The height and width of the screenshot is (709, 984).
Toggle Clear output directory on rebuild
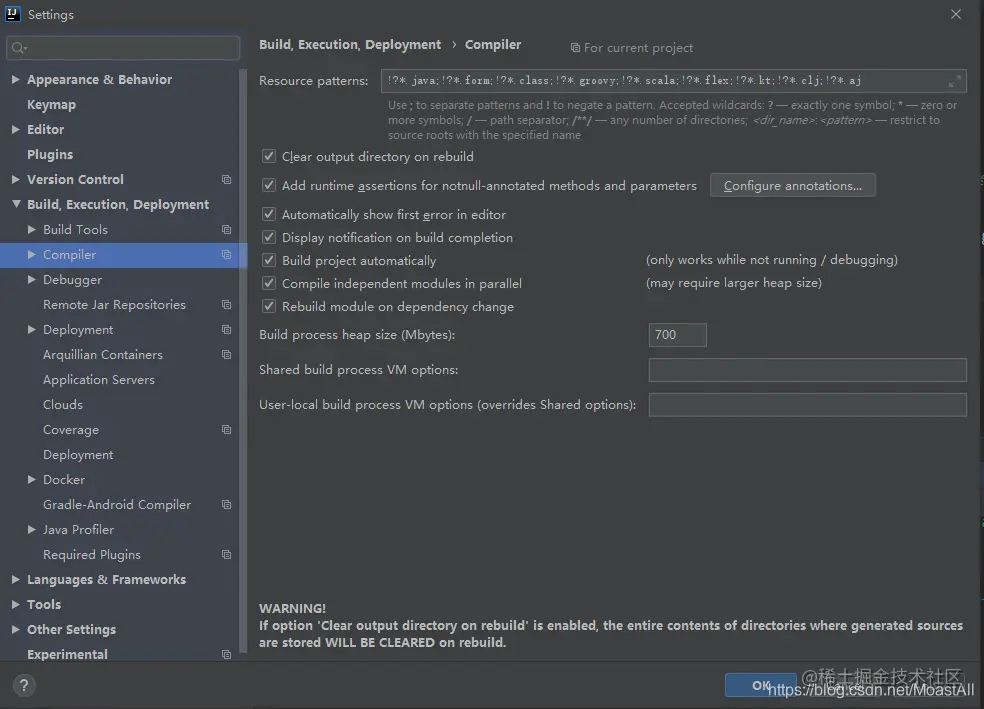click(x=269, y=156)
